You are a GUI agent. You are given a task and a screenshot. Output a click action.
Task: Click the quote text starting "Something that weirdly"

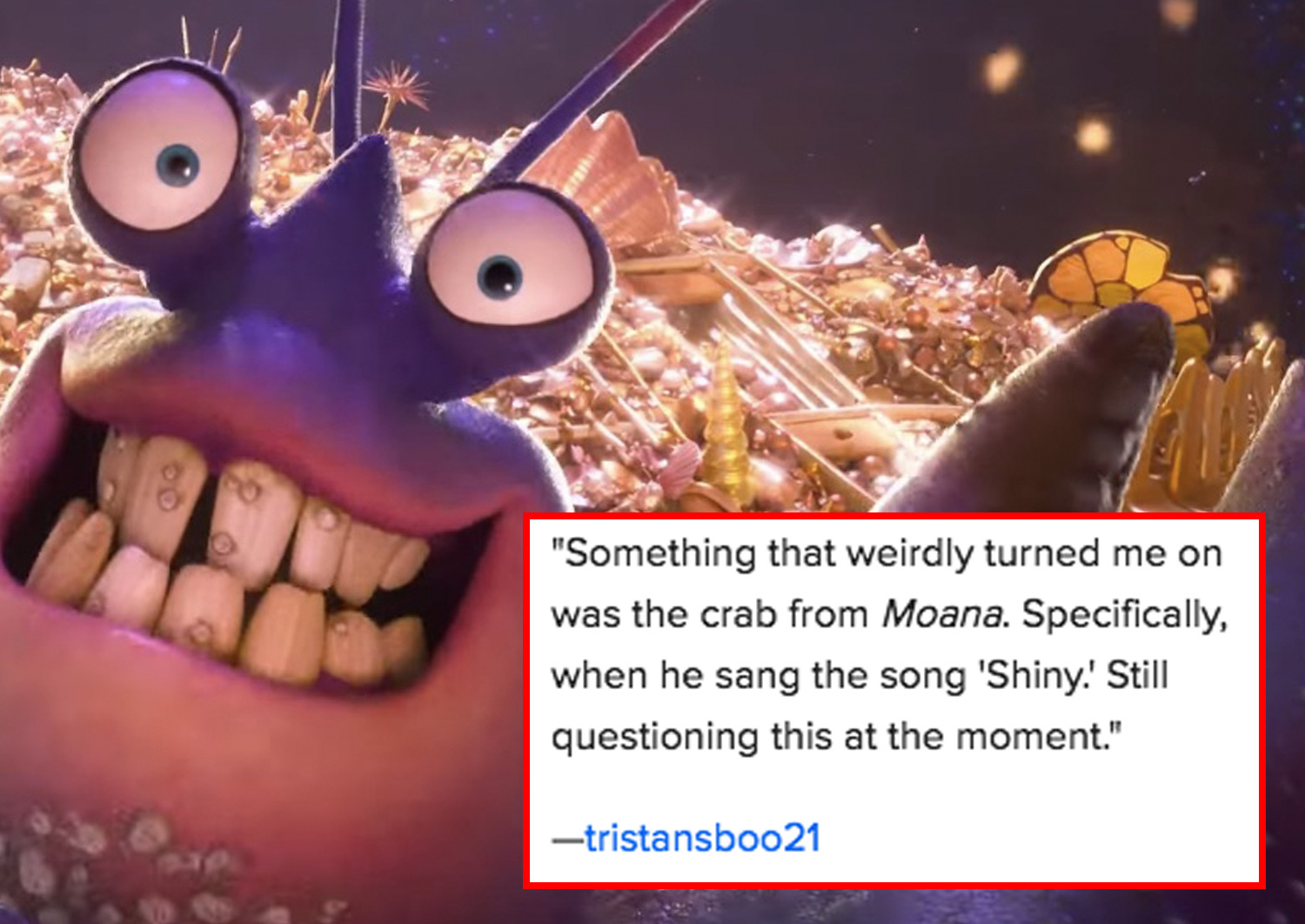(x=888, y=645)
